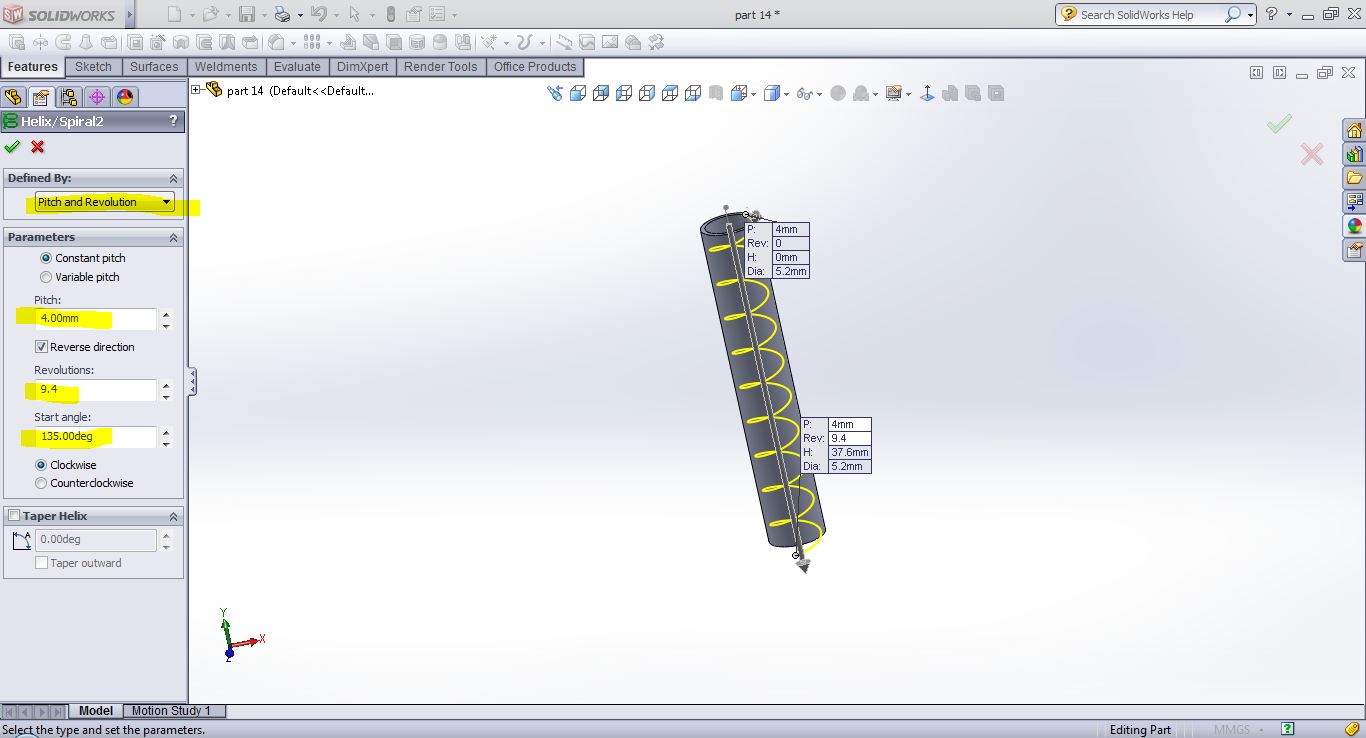Open the ConfigurationManager tab icon
Viewport: 1366px width, 738px height.
[x=68, y=97]
